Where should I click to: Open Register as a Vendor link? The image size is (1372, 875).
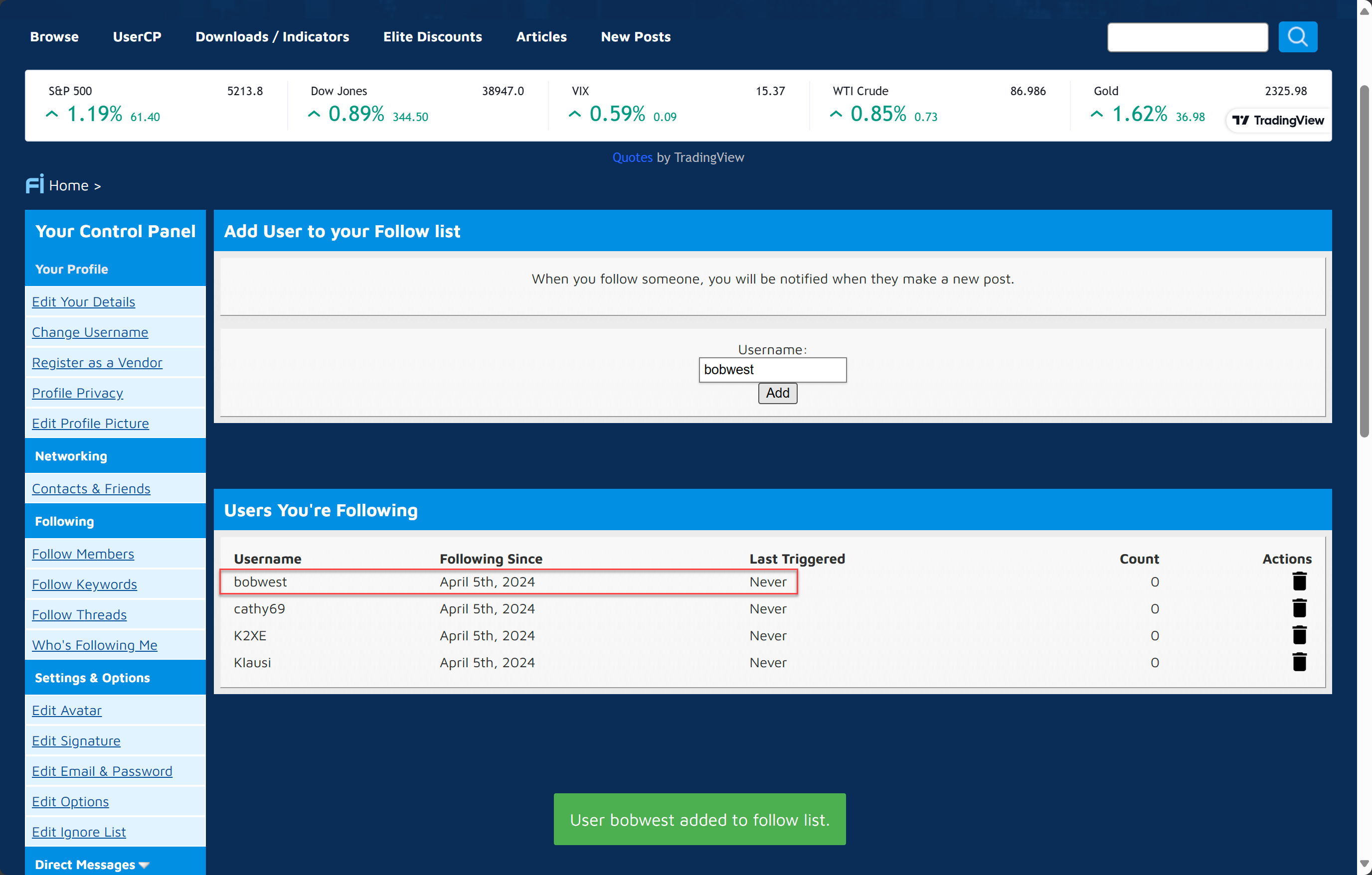(x=97, y=362)
